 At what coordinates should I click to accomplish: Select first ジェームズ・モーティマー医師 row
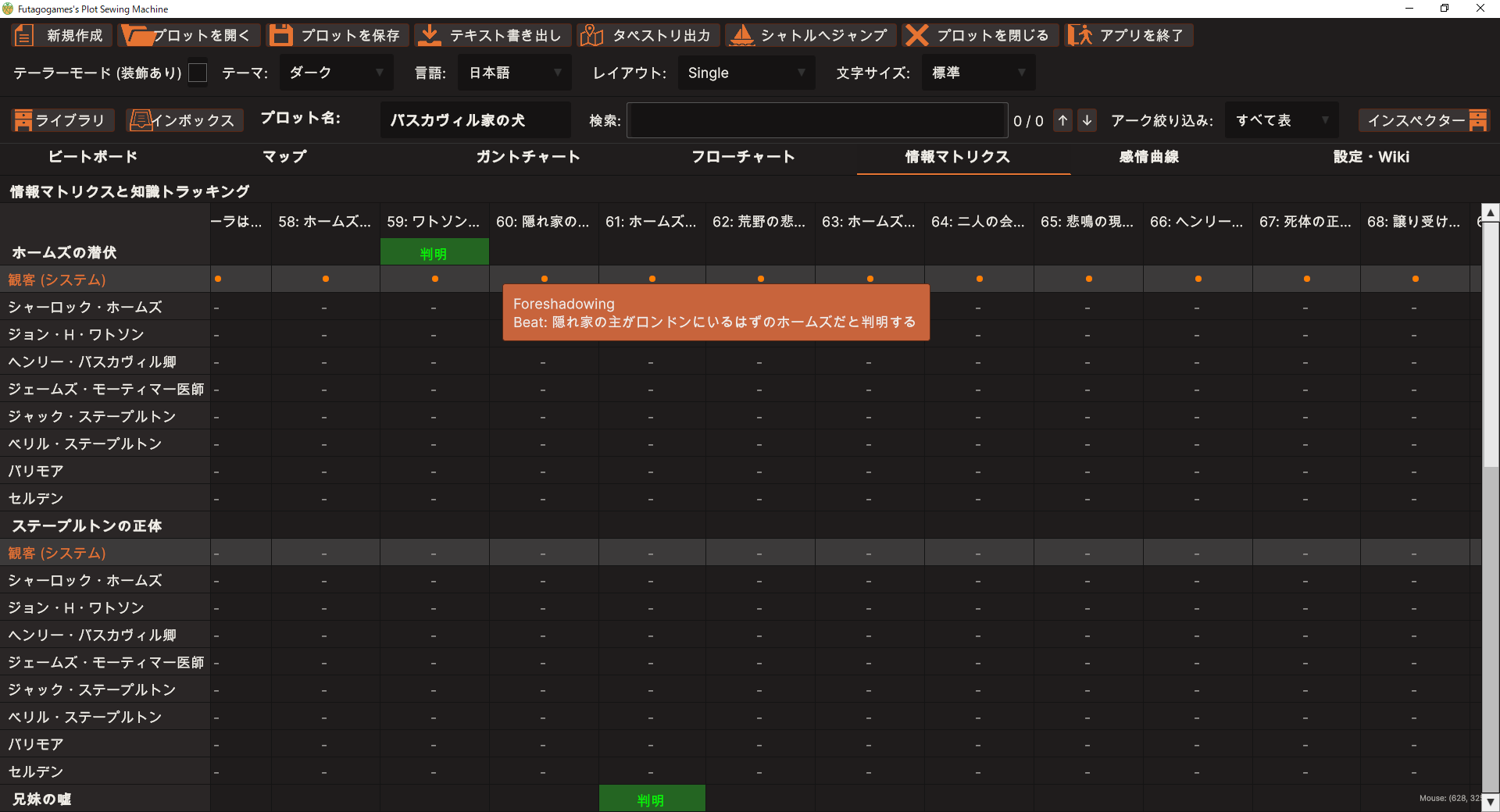[105, 389]
